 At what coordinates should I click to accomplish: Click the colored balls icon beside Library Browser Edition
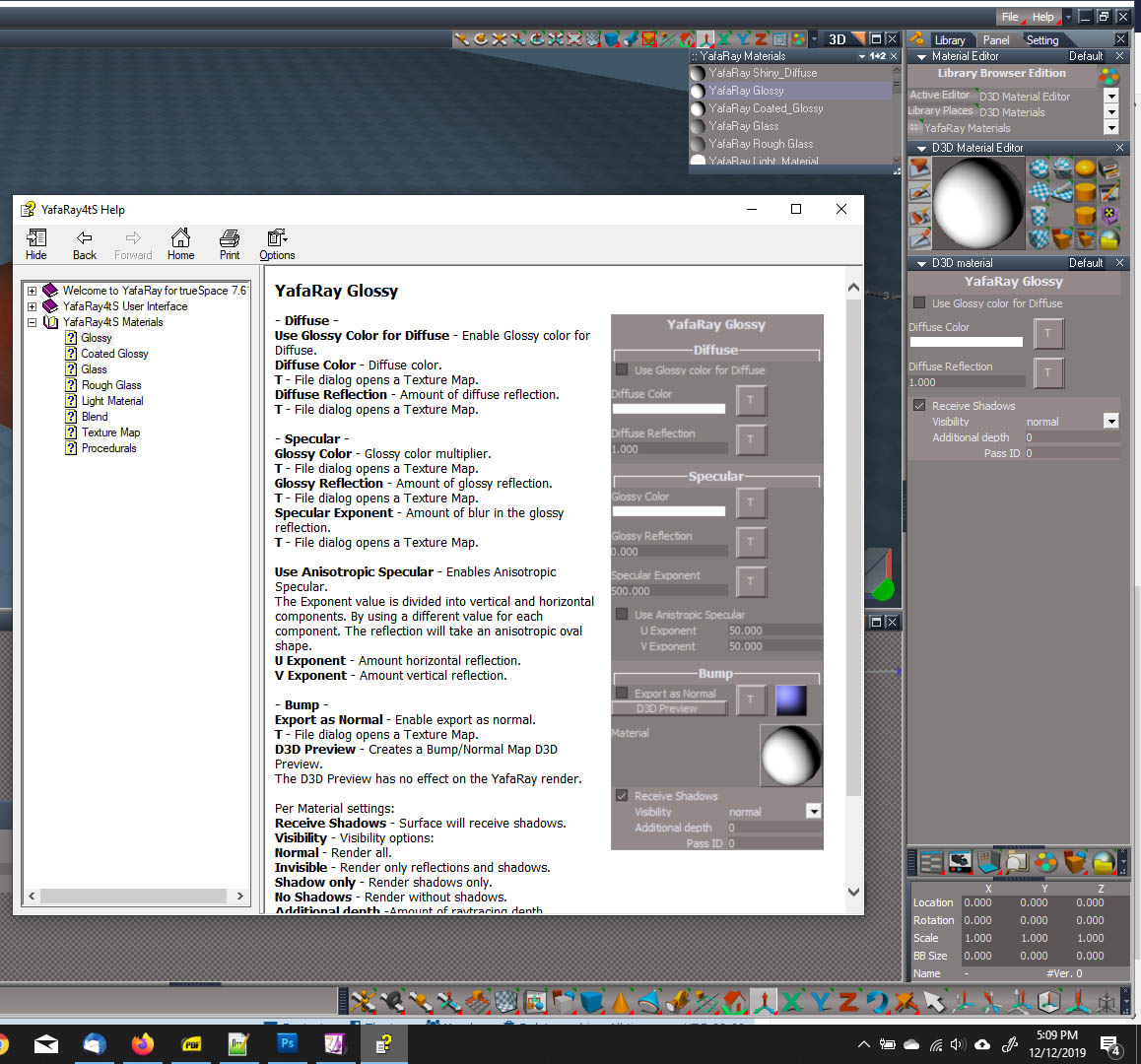click(x=1109, y=76)
